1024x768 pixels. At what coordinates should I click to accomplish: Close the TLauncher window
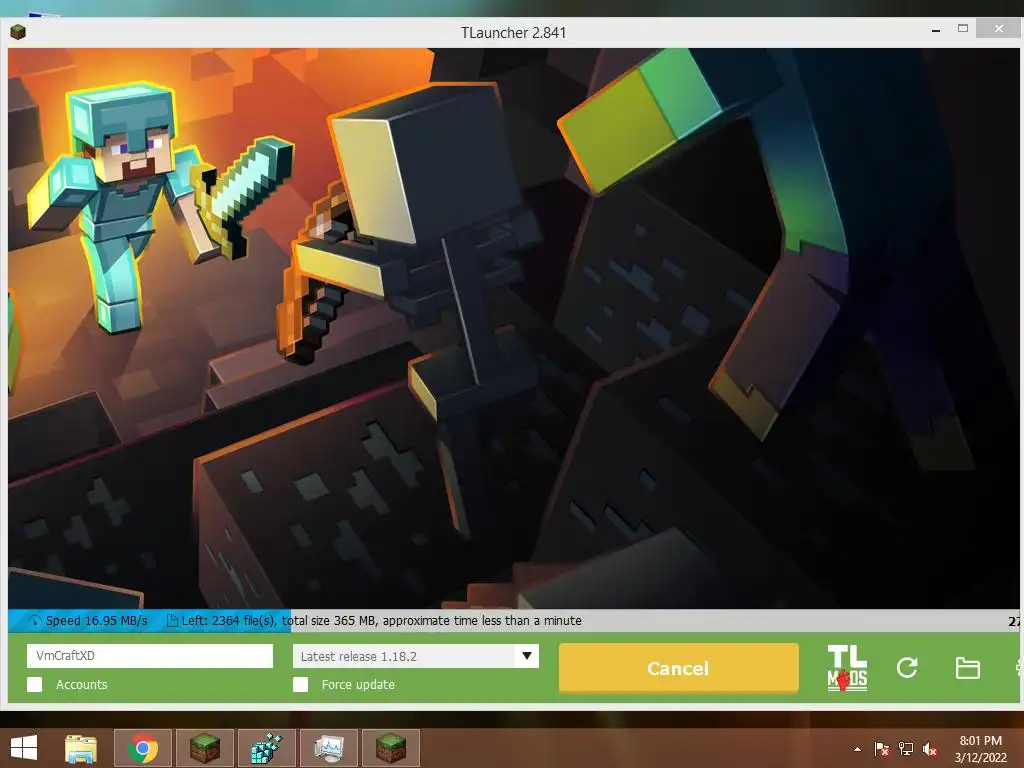coord(999,28)
